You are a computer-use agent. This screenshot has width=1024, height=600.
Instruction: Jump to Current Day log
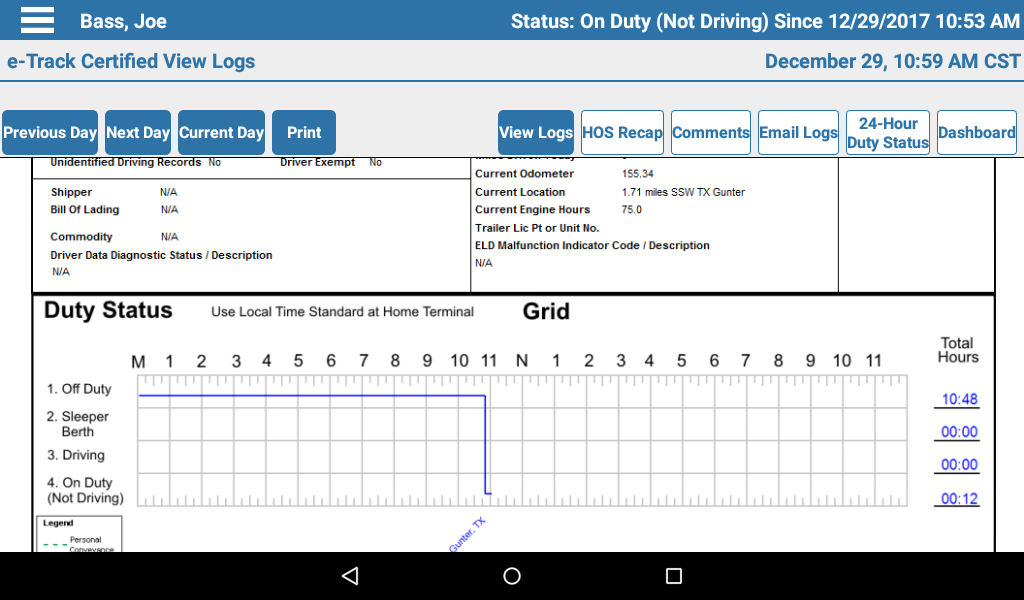(221, 133)
